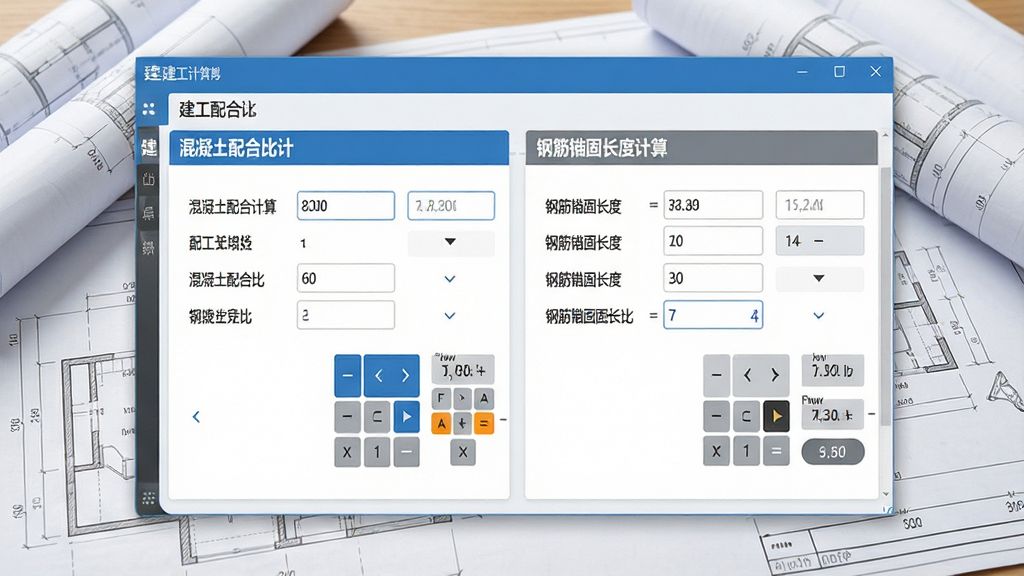Click the input field containing 2
Image resolution: width=1024 pixels, height=576 pixels.
(346, 315)
